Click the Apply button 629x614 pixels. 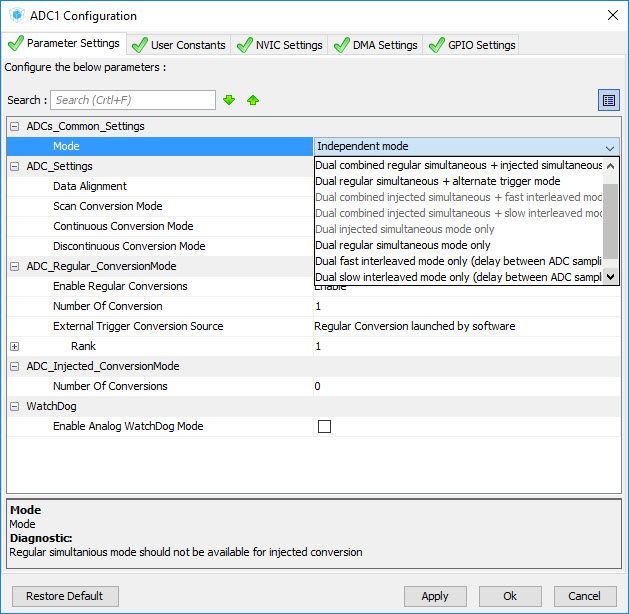435,596
